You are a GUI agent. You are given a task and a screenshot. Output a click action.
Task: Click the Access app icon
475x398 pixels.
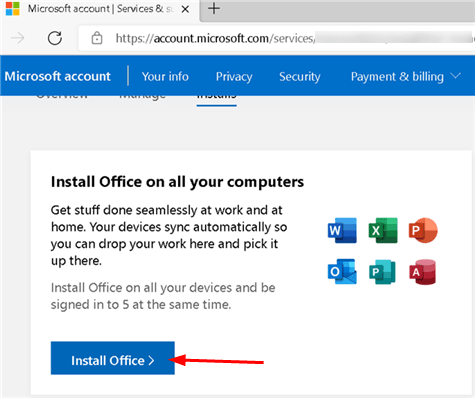(x=423, y=272)
